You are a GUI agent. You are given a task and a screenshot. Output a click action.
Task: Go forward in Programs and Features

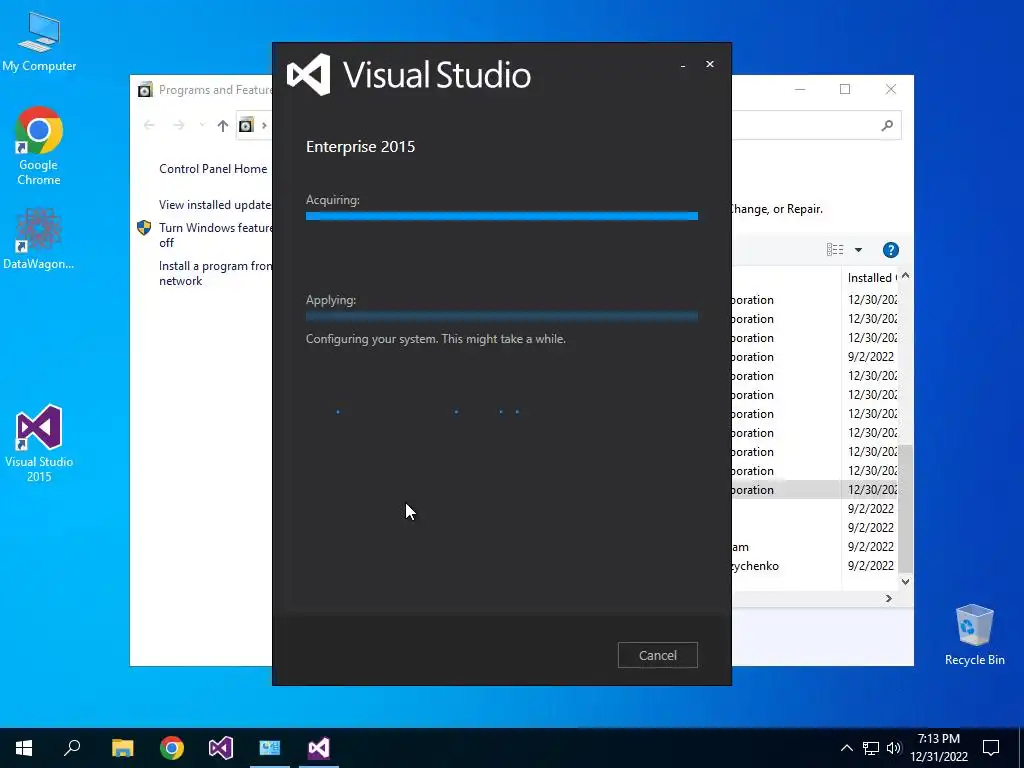[x=178, y=125]
